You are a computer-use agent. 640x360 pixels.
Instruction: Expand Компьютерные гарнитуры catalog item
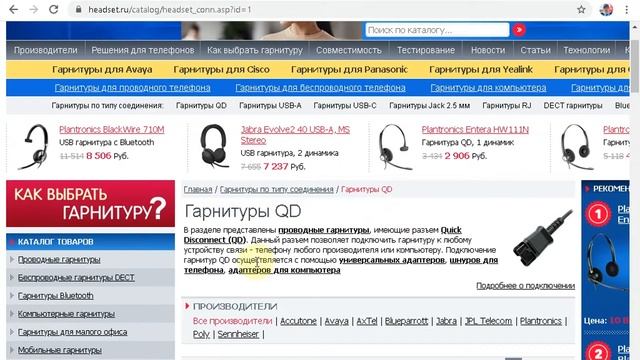66,314
